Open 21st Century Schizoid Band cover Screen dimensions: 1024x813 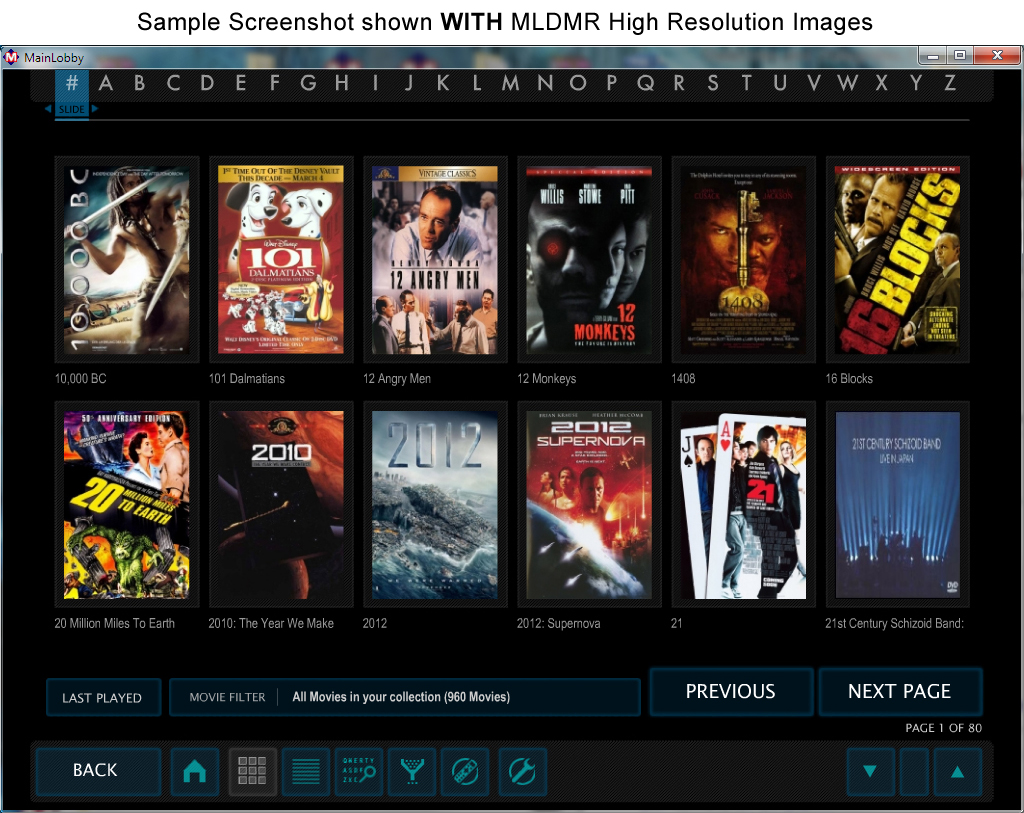(897, 504)
